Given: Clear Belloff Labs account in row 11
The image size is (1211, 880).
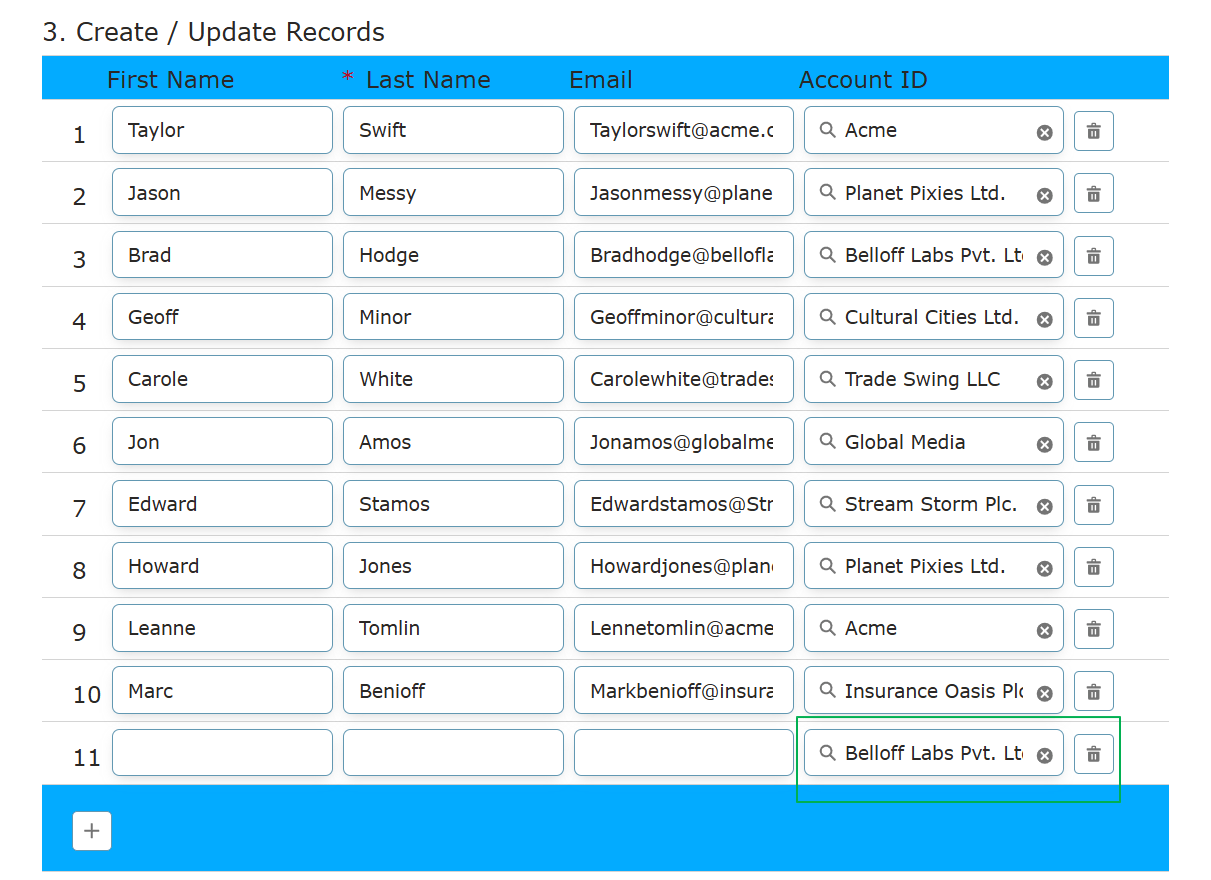Looking at the screenshot, I should point(1044,756).
